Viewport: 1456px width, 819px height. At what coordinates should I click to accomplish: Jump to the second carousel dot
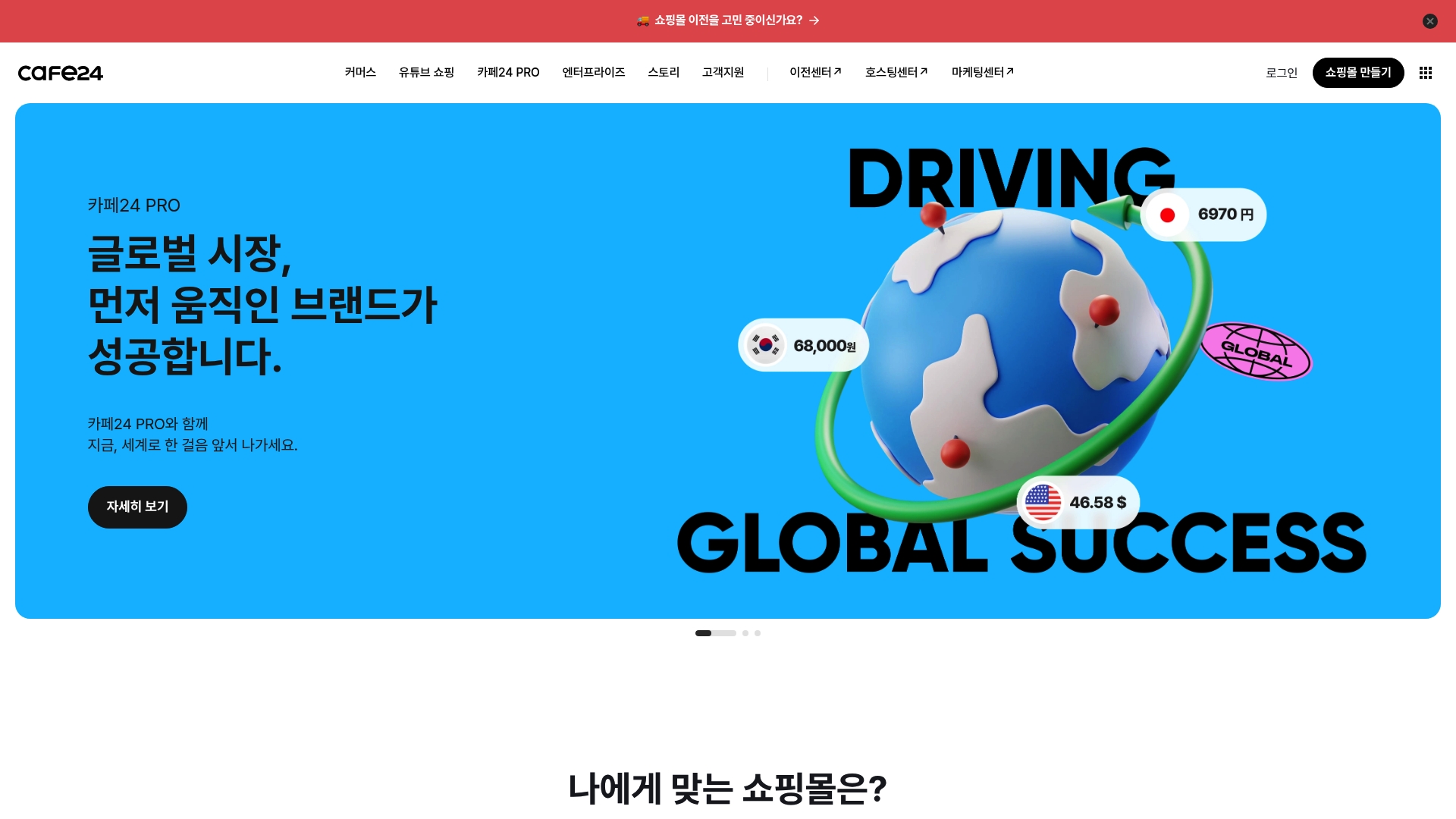click(745, 633)
